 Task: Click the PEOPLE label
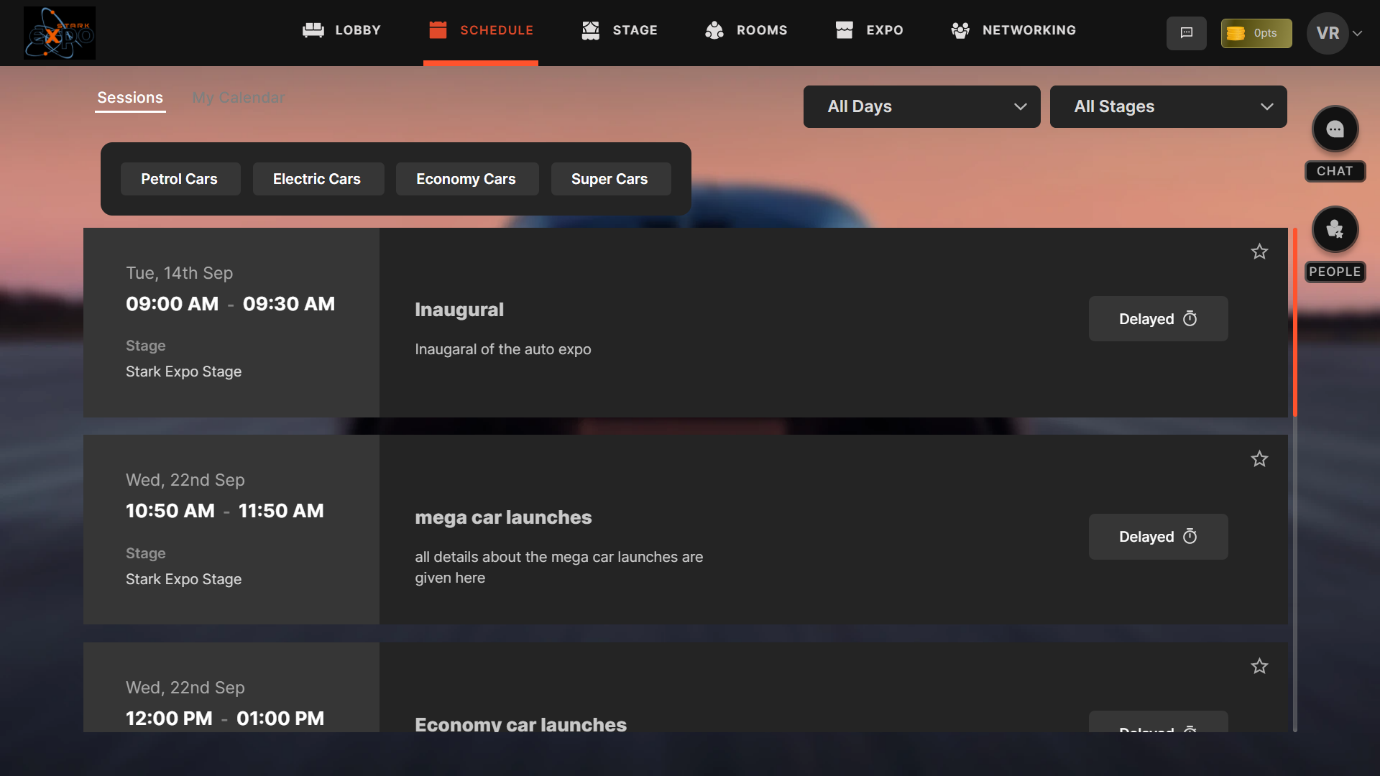point(1335,271)
